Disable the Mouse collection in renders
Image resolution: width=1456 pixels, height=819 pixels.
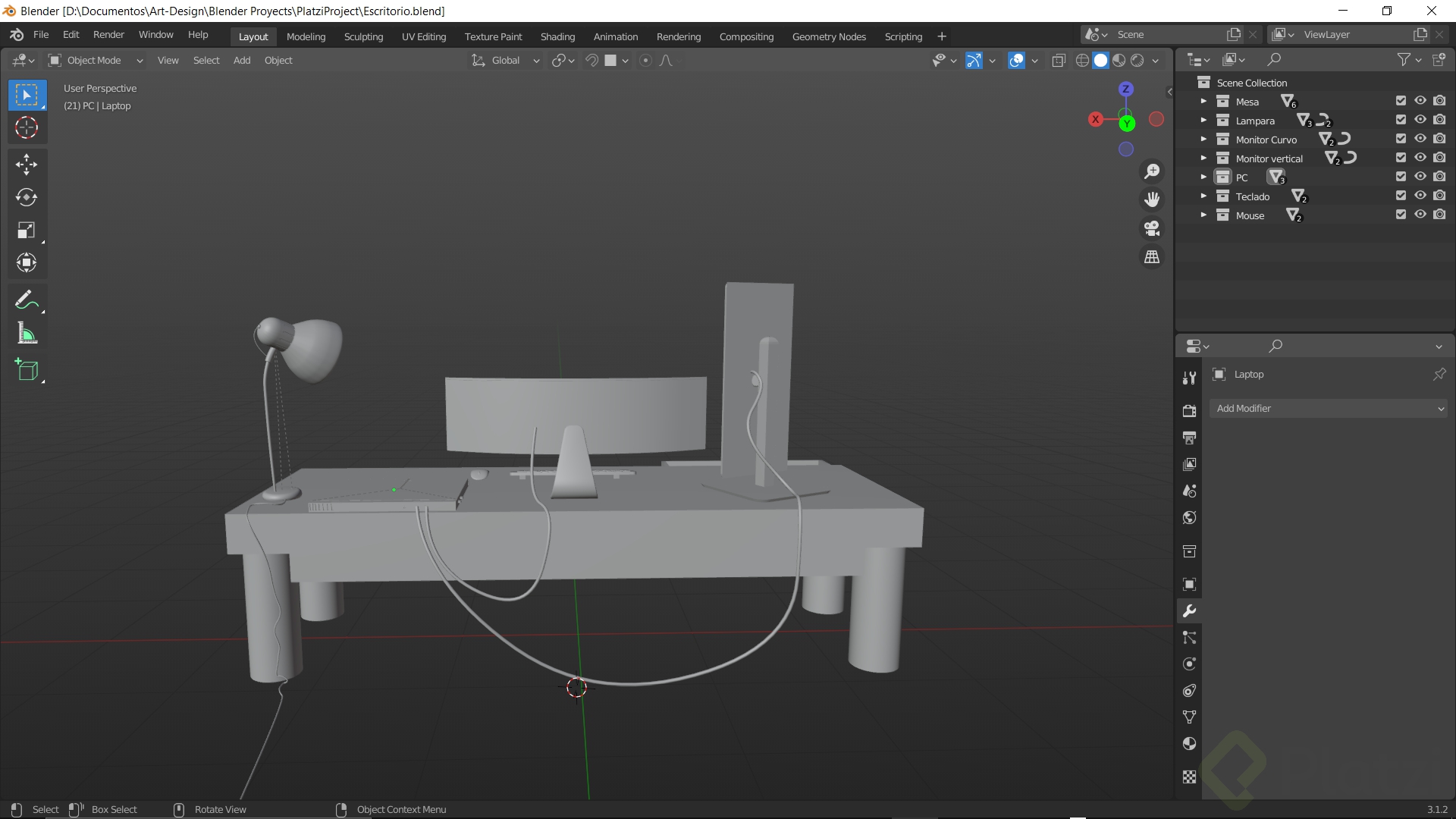pos(1439,215)
